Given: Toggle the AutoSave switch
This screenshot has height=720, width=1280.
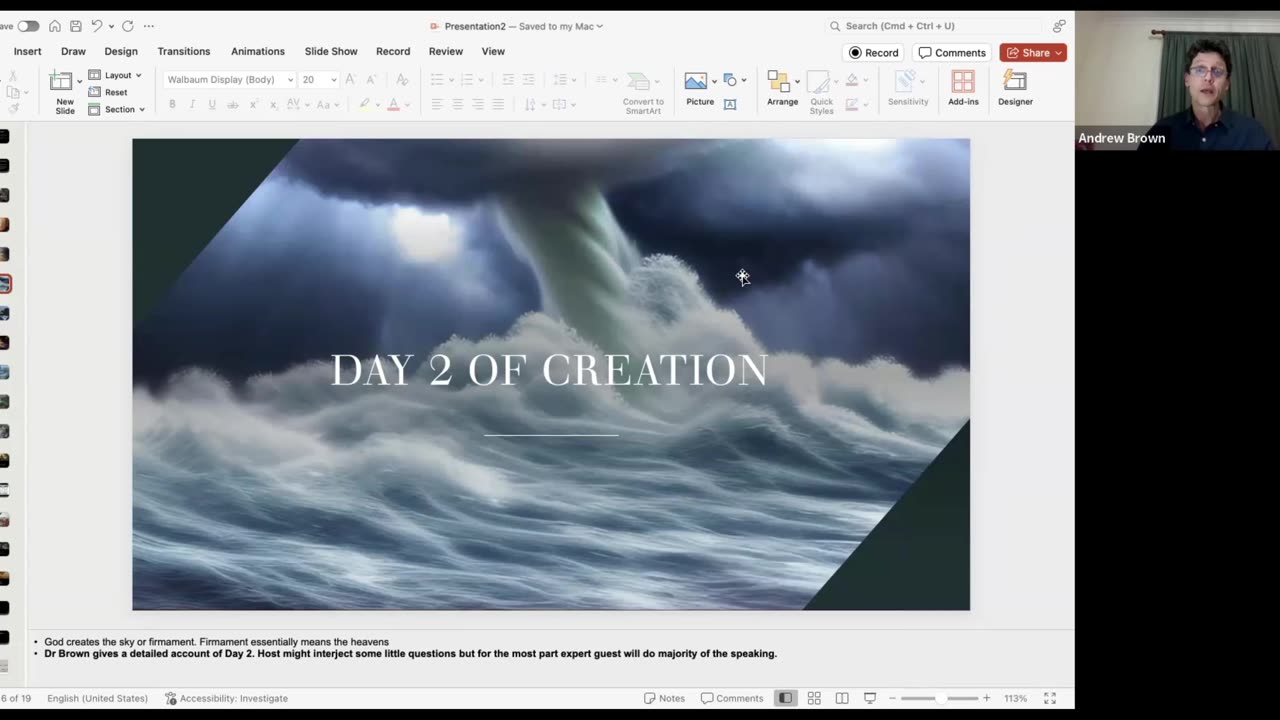Looking at the screenshot, I should tap(28, 26).
